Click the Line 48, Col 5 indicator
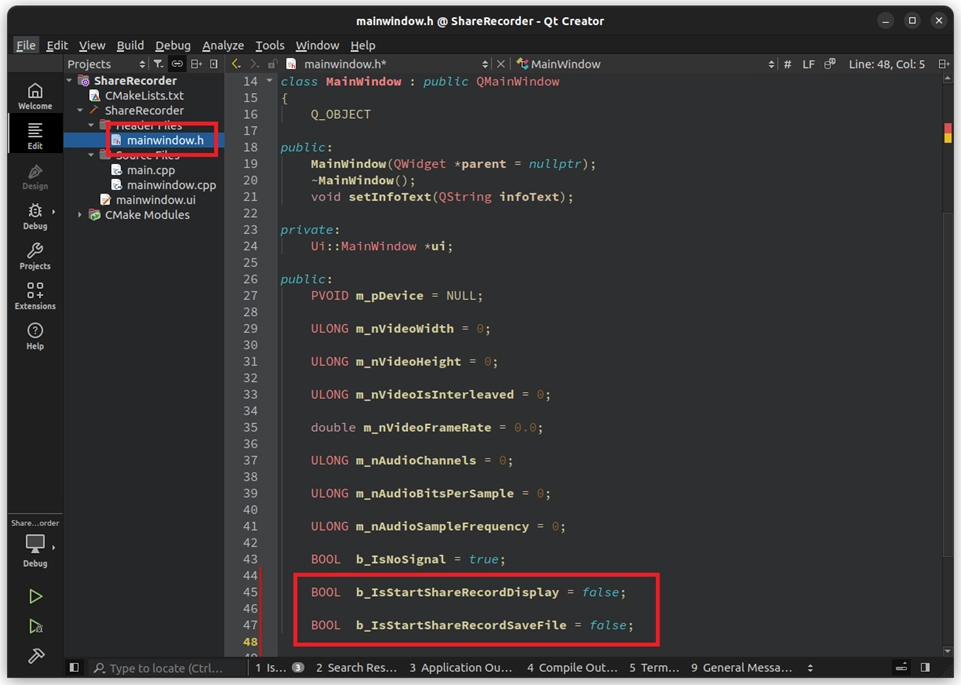Viewport: 961px width, 685px height. click(886, 64)
